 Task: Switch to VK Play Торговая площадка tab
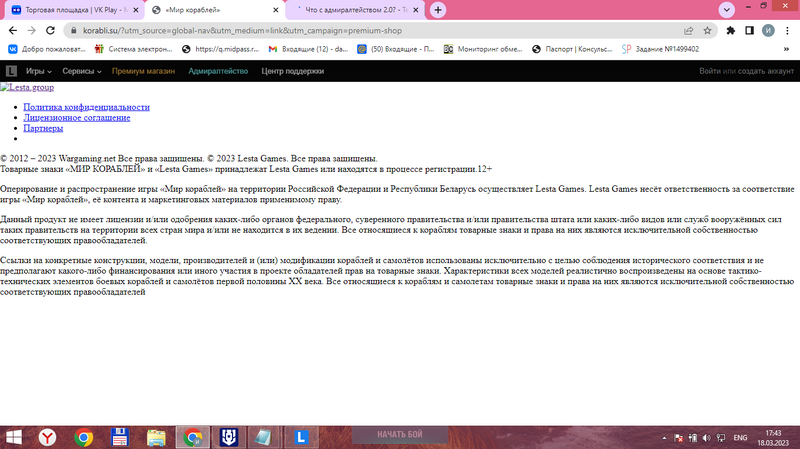(74, 10)
